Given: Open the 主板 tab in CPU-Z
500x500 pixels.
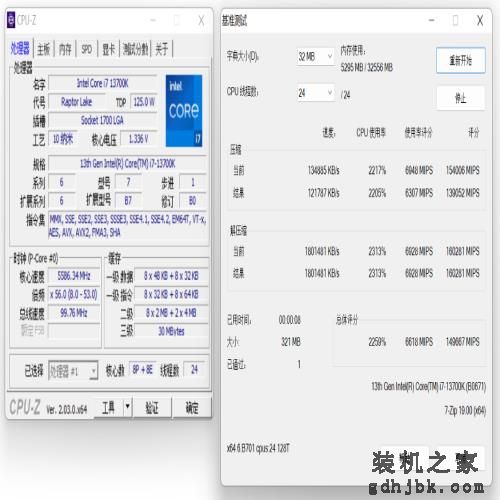Looking at the screenshot, I should tap(44, 49).
